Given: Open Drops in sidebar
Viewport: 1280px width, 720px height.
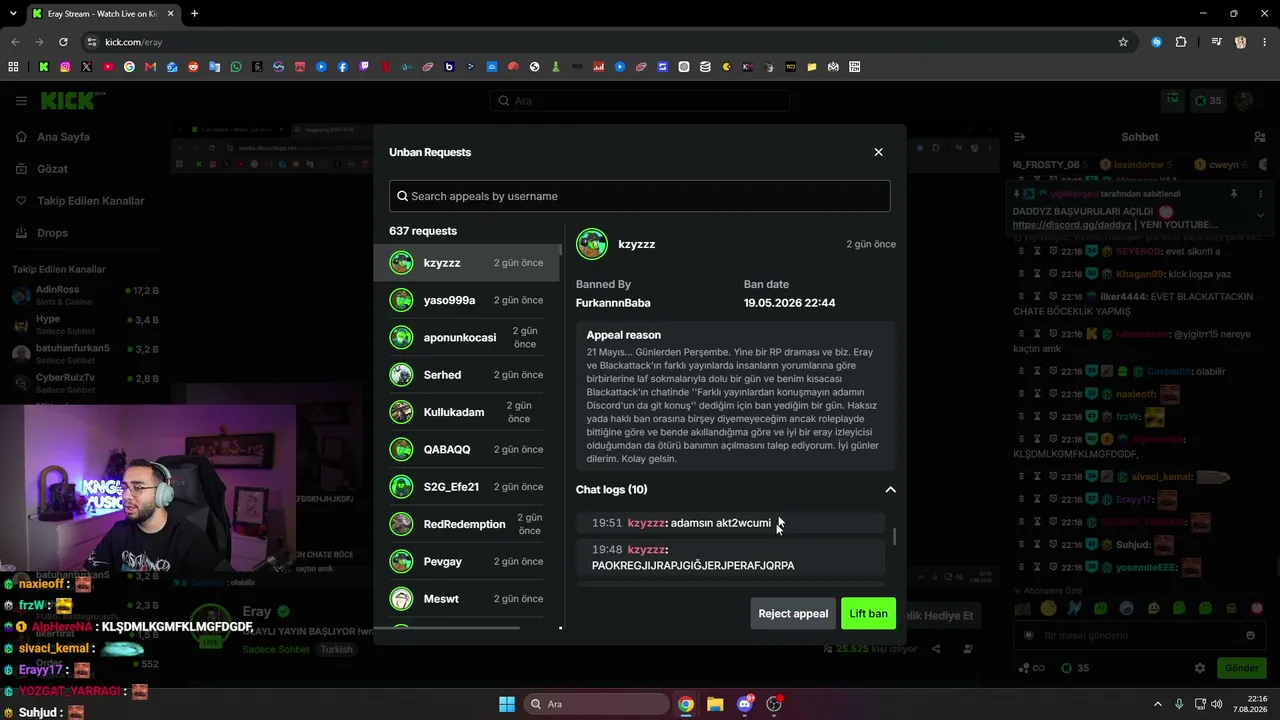Looking at the screenshot, I should pyautogui.click(x=52, y=233).
